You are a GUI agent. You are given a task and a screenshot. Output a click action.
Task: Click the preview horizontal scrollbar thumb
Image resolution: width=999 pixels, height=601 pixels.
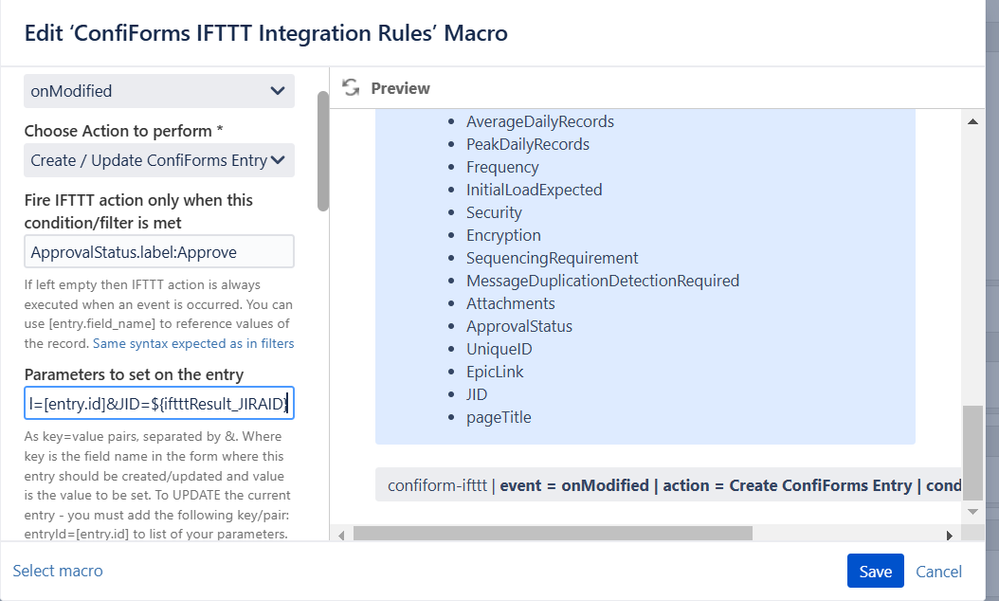pos(552,534)
